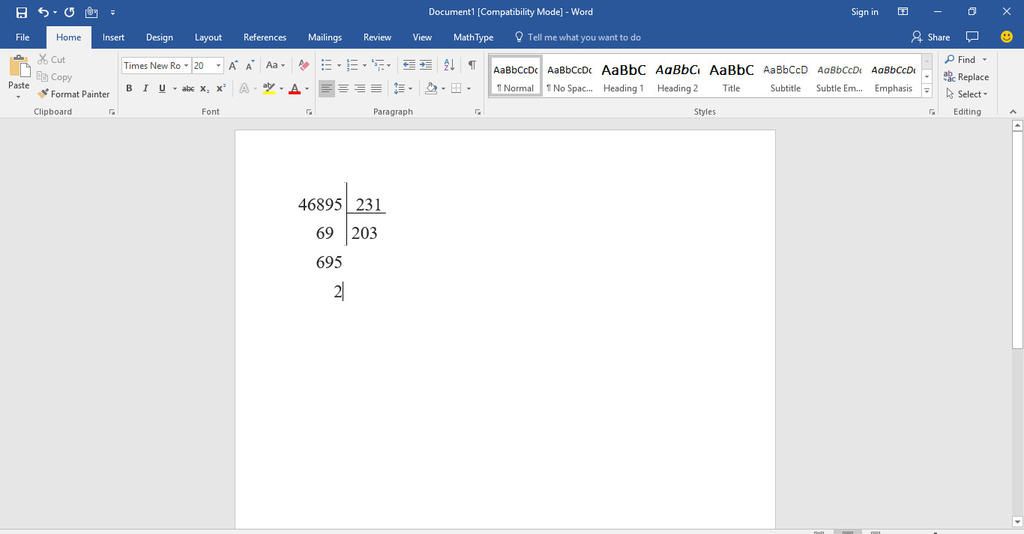The image size is (1024, 534).
Task: Switch to the Design tab
Action: pyautogui.click(x=159, y=37)
